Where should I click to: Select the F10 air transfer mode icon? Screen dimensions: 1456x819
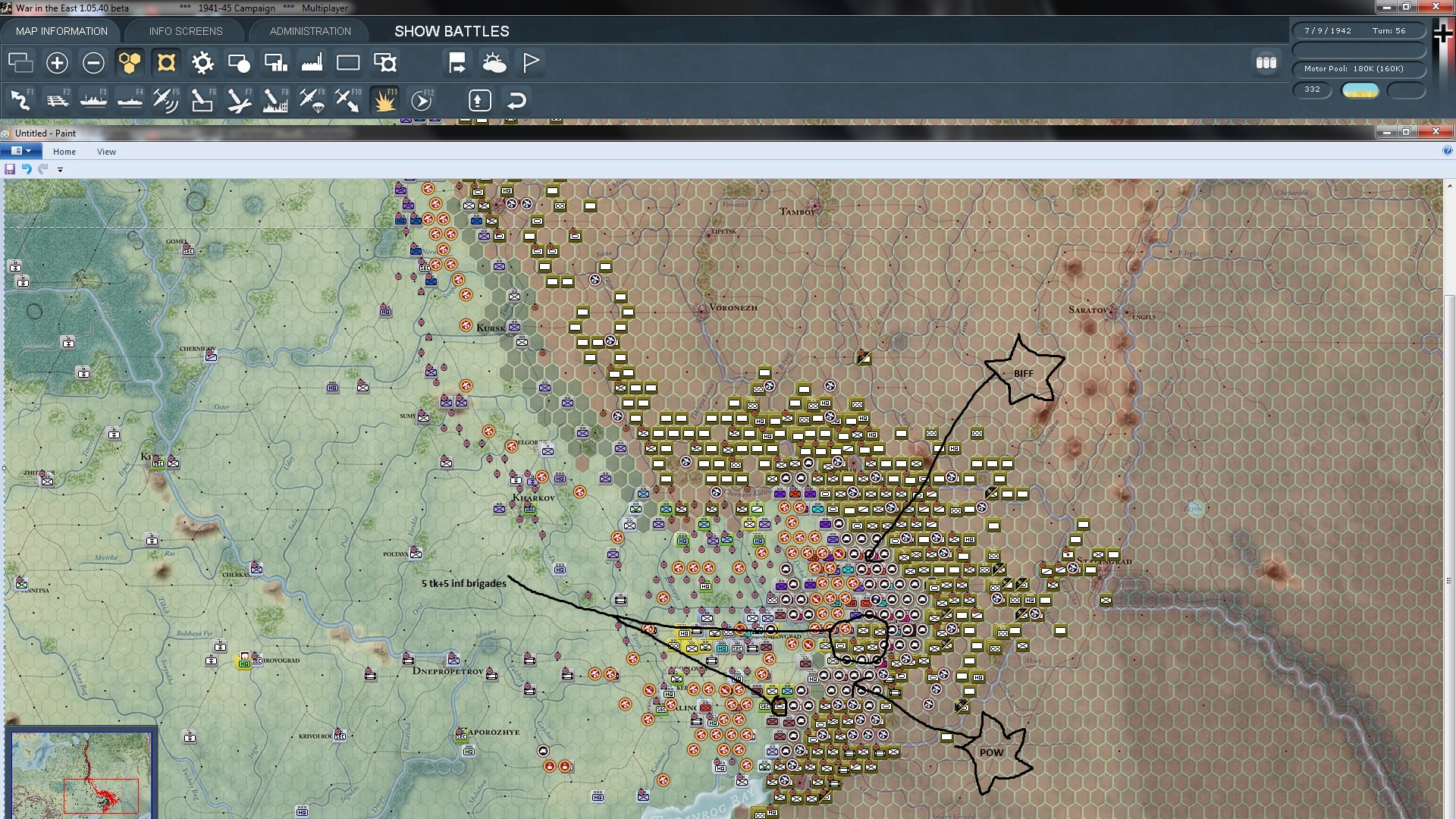pyautogui.click(x=348, y=100)
